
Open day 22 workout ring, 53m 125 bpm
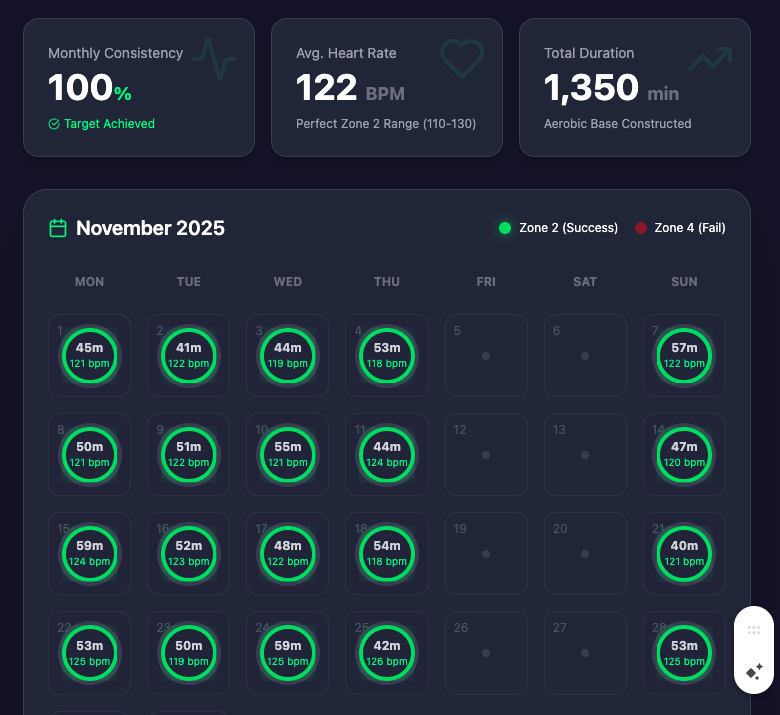(x=90, y=653)
